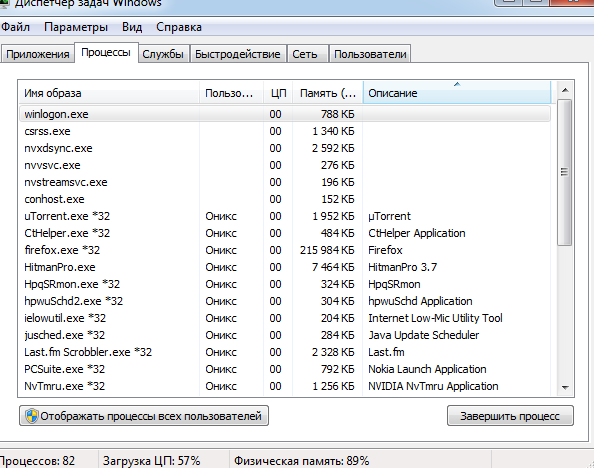Image resolution: width=594 pixels, height=468 pixels.
Task: Select the nvstreamsvc.exe process
Action: coord(285,182)
